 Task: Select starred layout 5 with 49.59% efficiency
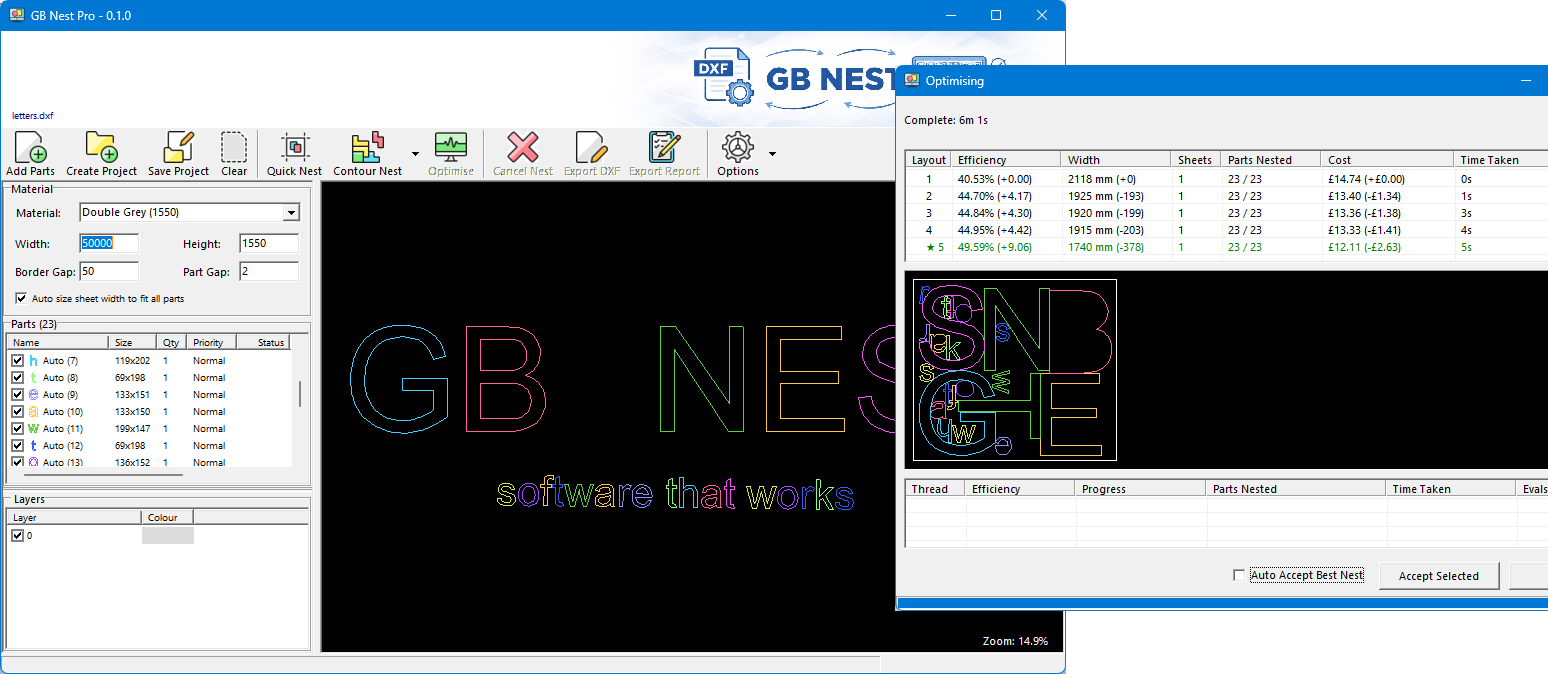[x=1227, y=247]
